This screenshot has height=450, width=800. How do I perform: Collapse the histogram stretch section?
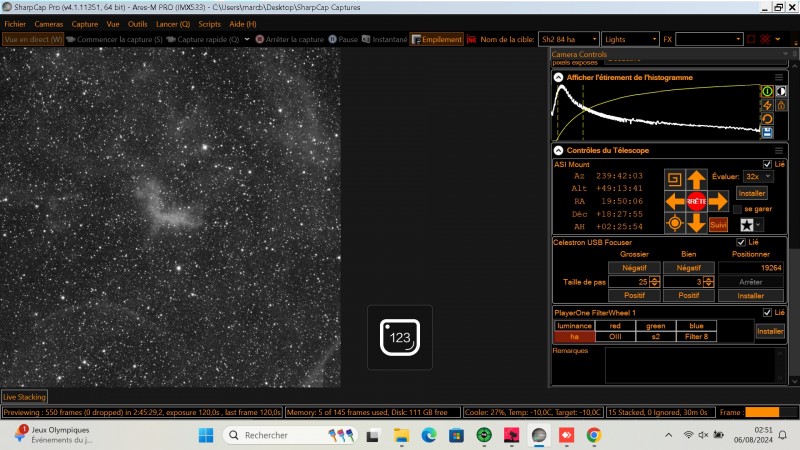(558, 78)
